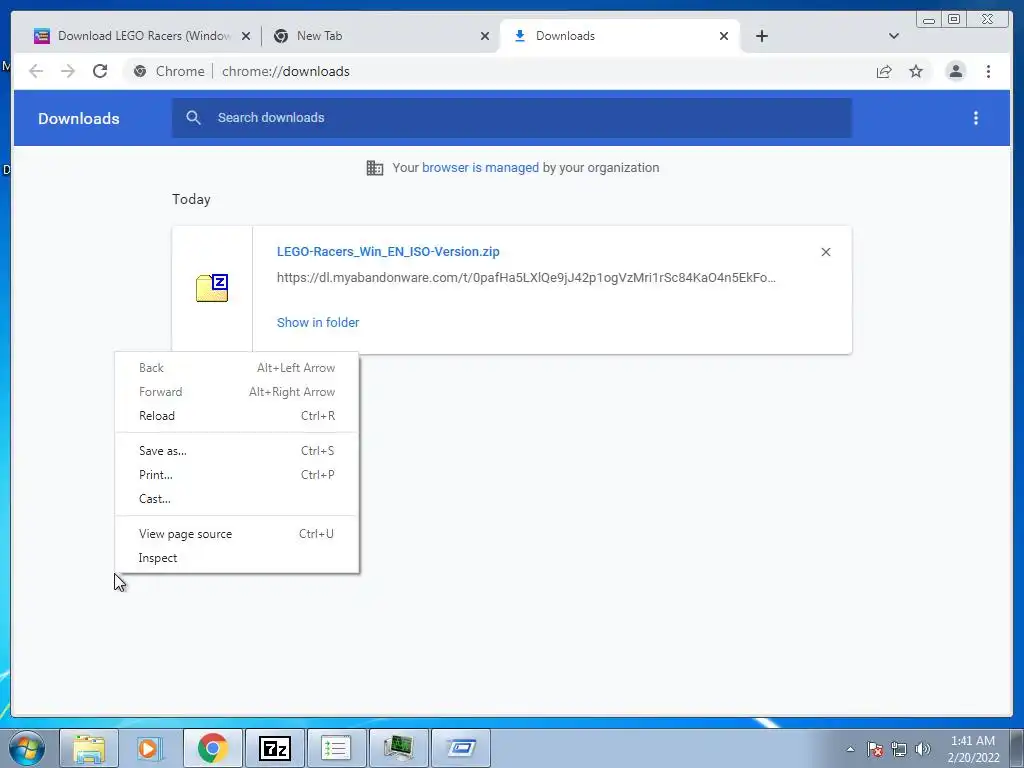
Task: Open a new tab with the plus button
Action: coord(761,36)
